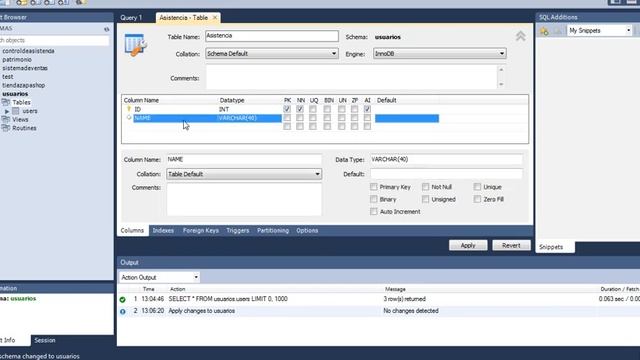The image size is (640, 360).
Task: Open the Foreign Keys tab
Action: (201, 231)
